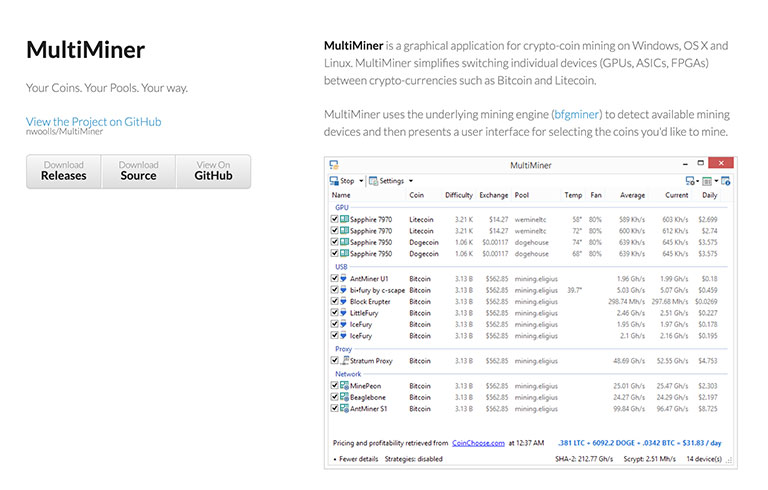Collapse the Network group header
The width and height of the screenshot is (768, 490).
point(348,374)
